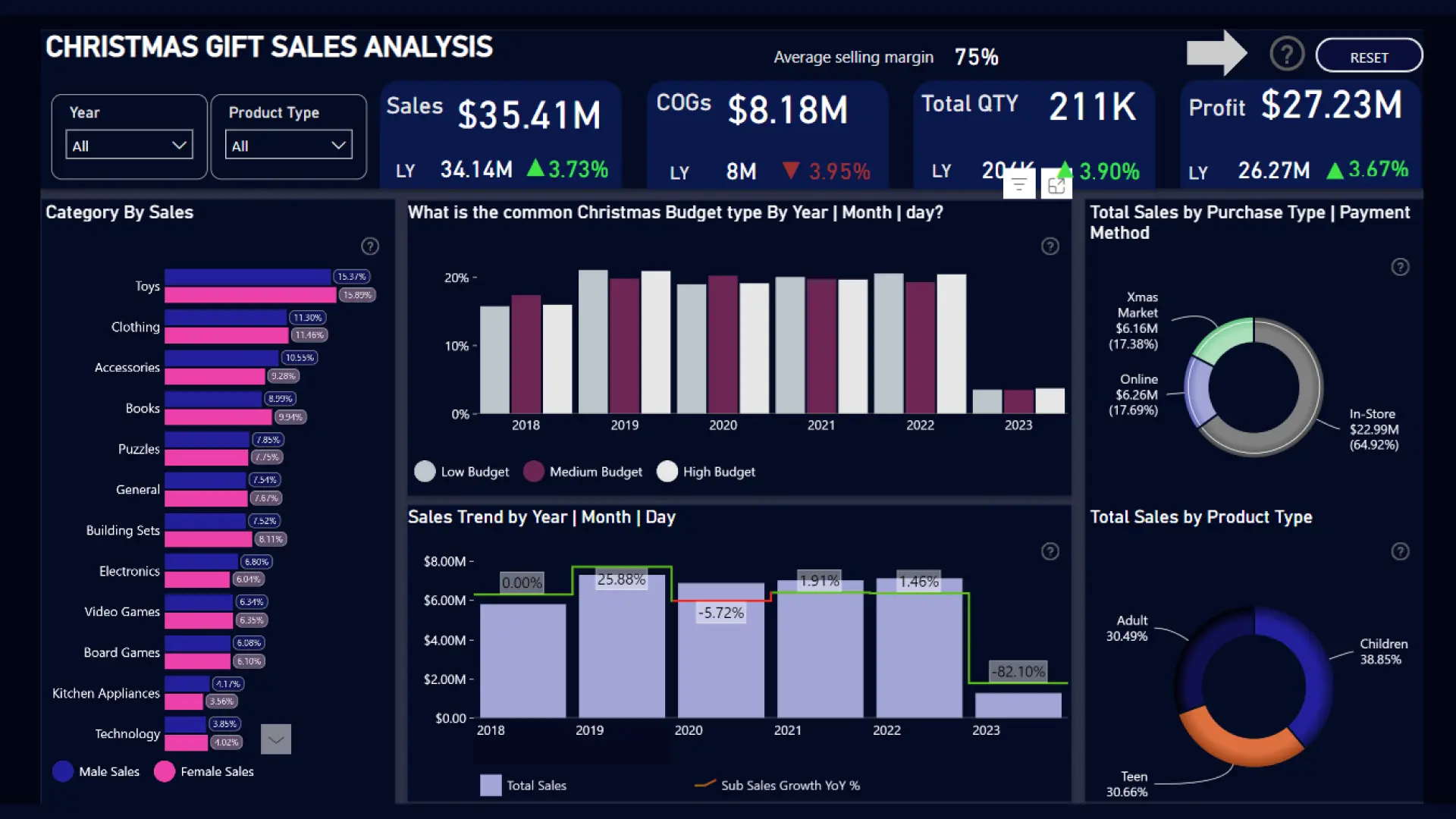This screenshot has width=1456, height=819.
Task: Click the Product Type chart info icon
Action: click(1401, 551)
